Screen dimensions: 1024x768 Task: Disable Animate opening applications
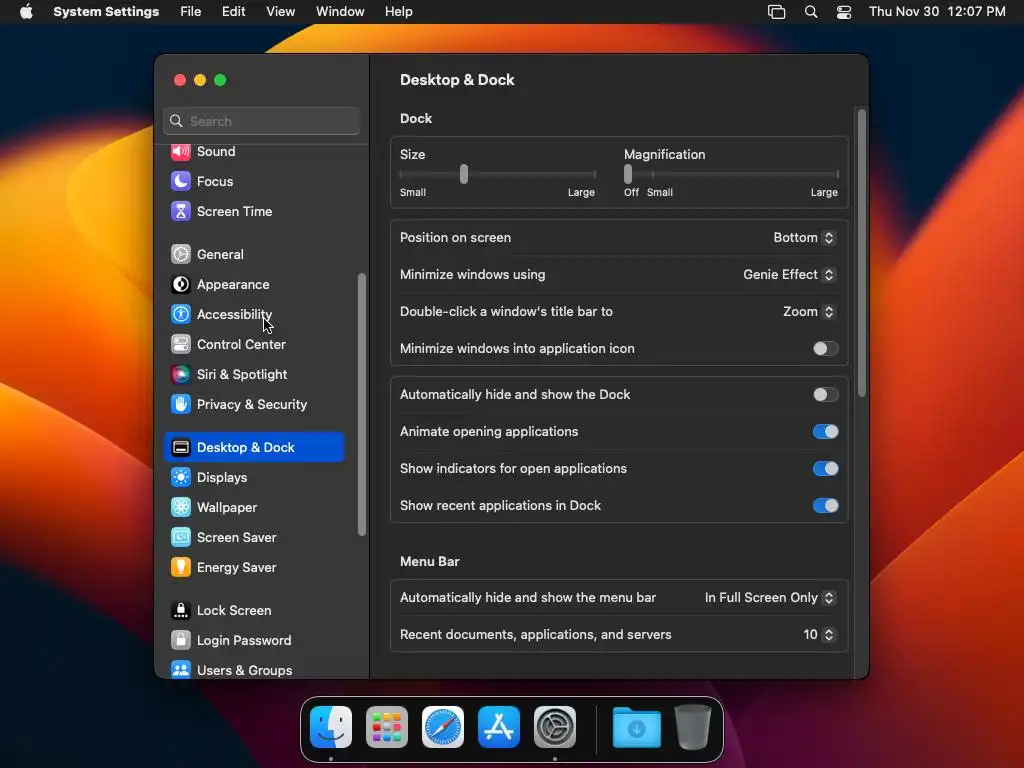(825, 432)
